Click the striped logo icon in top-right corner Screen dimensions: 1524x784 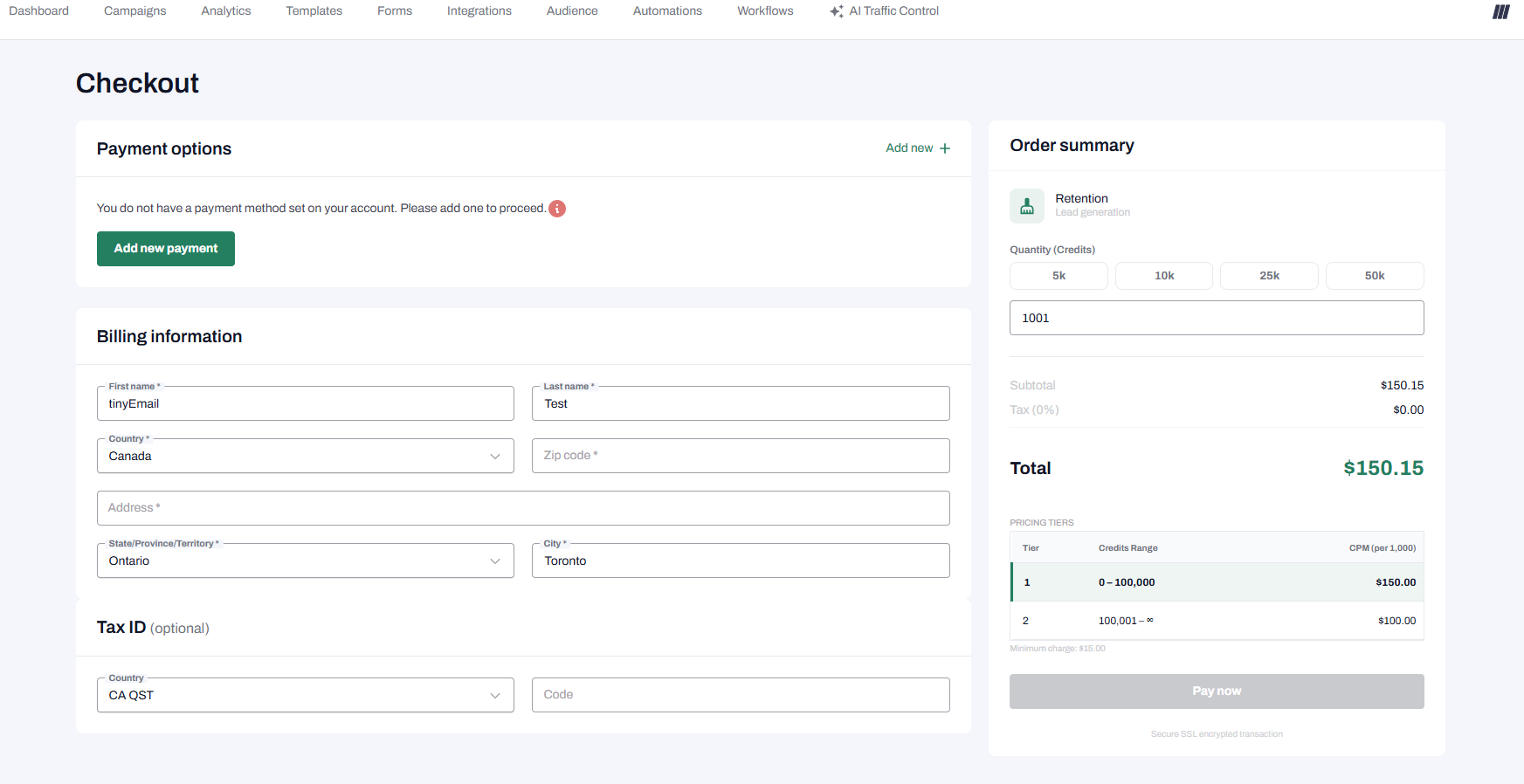pyautogui.click(x=1500, y=11)
